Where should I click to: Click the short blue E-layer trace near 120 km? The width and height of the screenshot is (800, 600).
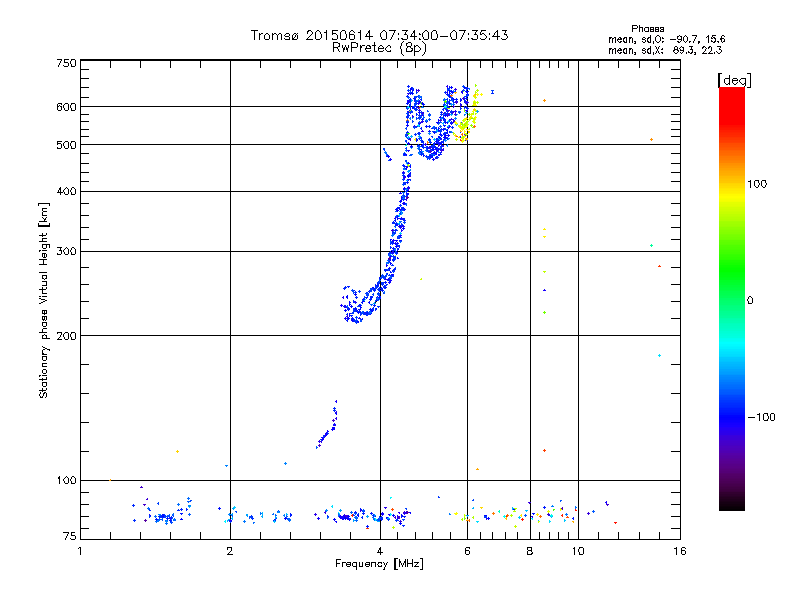tap(327, 424)
